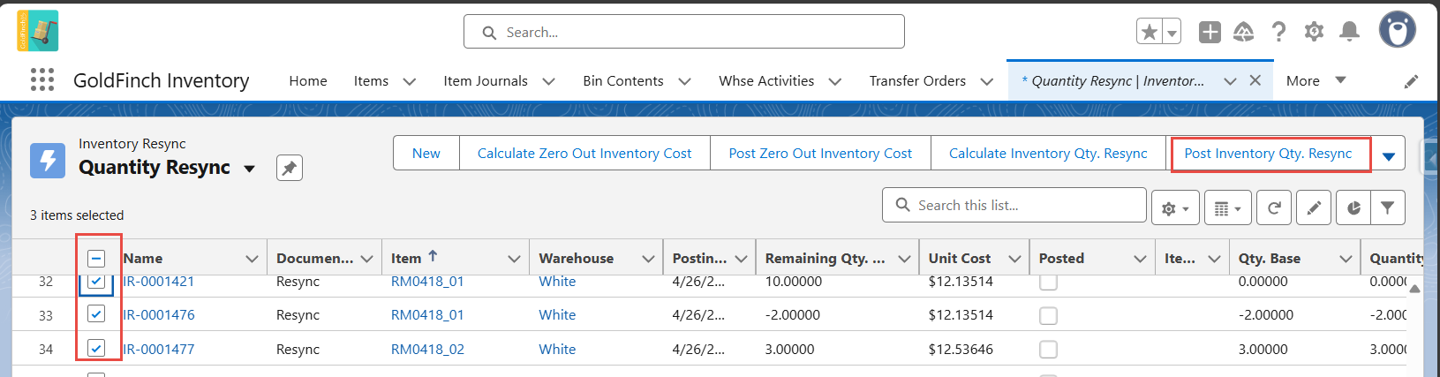Open record IR-0001421

tap(159, 282)
